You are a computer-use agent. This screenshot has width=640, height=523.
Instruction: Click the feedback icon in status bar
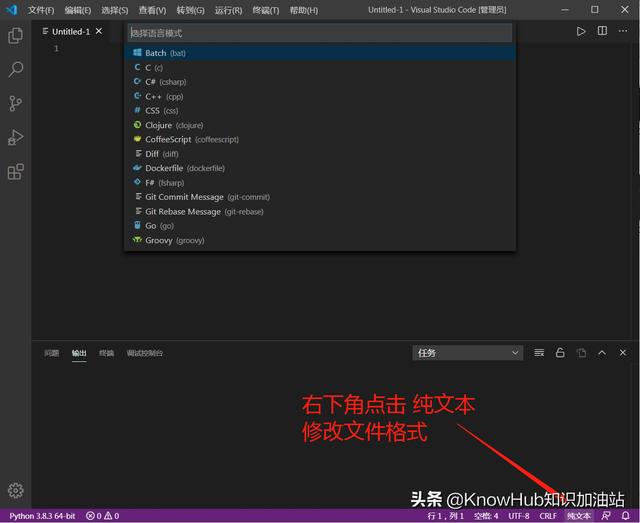[606, 516]
